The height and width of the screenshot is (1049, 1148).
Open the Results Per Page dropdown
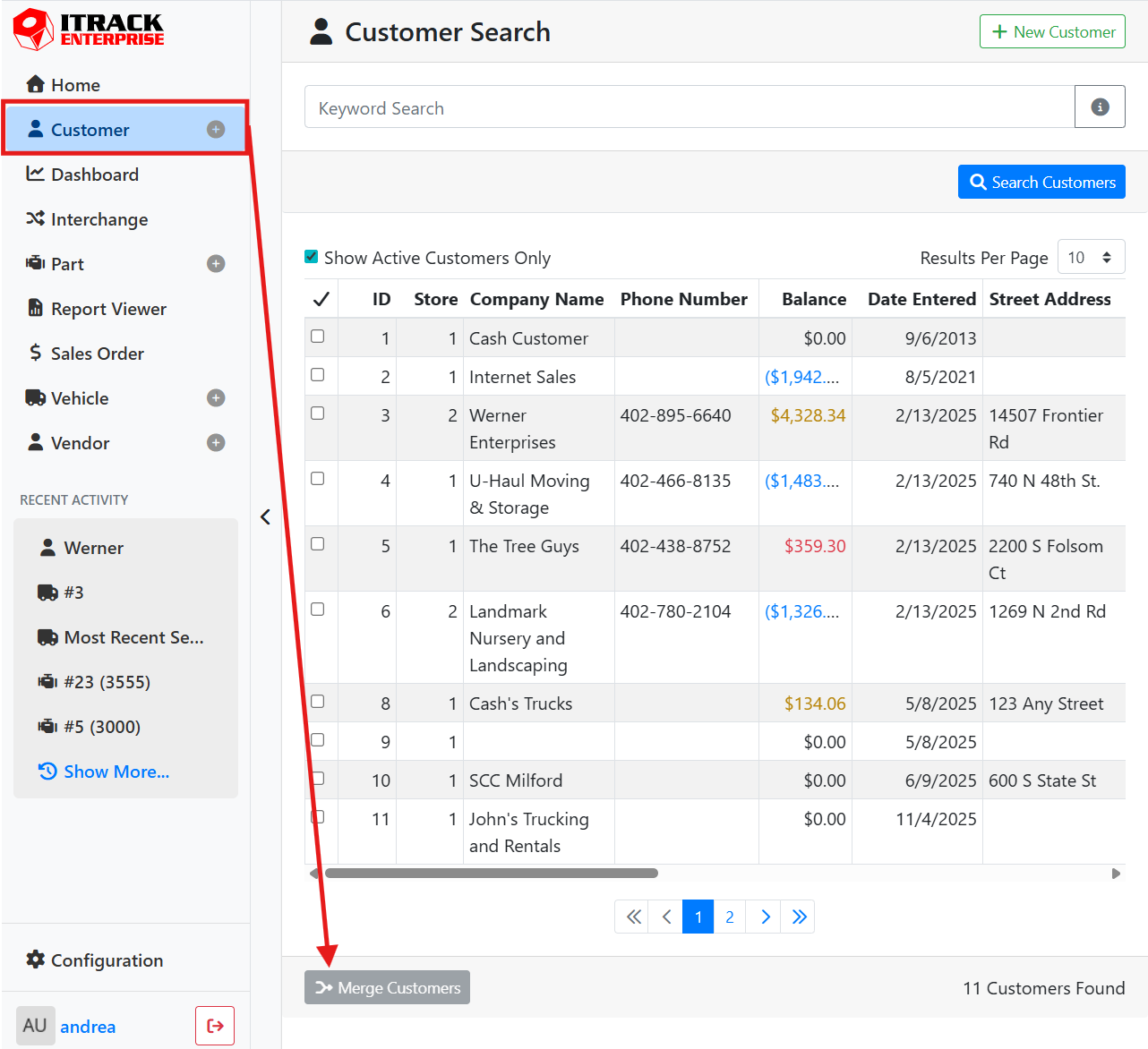[1091, 258]
